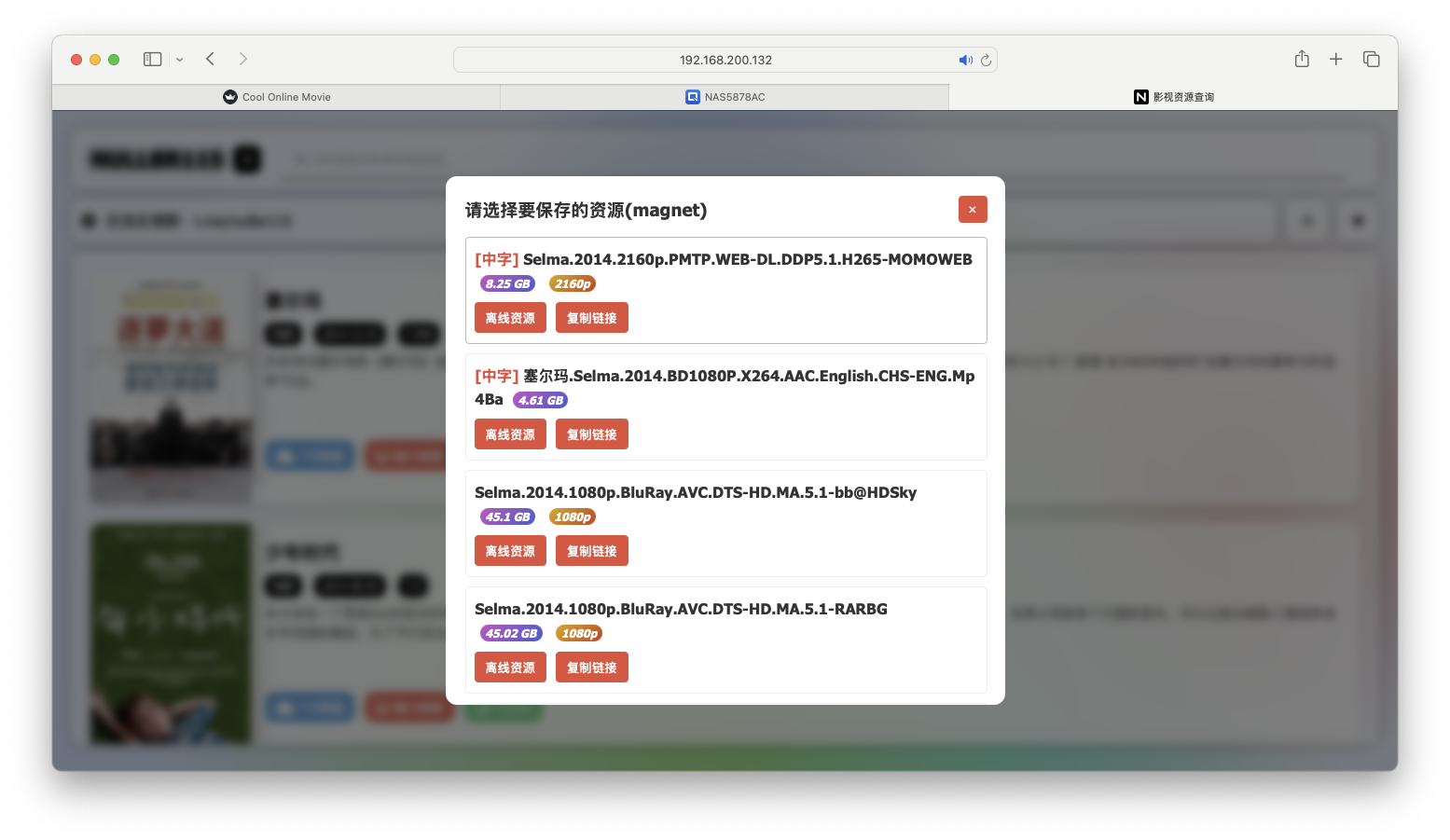The image size is (1450, 840).
Task: Close the magnet resource selection dialog
Action: pos(973,209)
